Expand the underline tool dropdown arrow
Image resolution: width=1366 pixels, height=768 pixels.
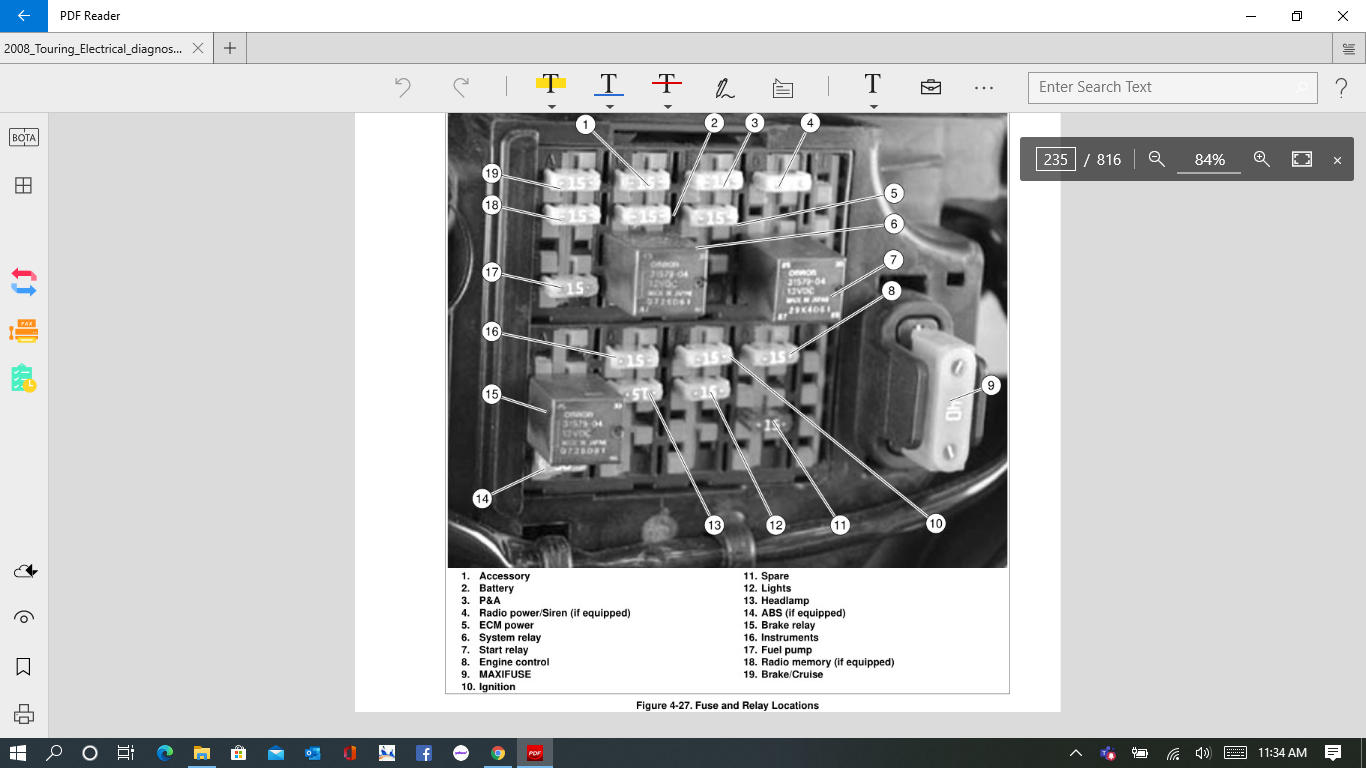click(609, 107)
